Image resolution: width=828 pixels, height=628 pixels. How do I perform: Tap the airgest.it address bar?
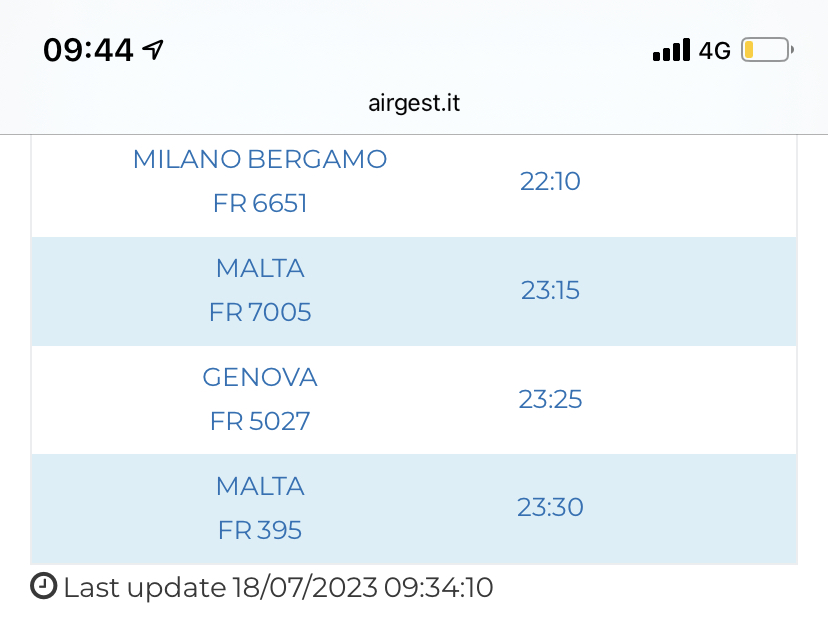pyautogui.click(x=414, y=103)
